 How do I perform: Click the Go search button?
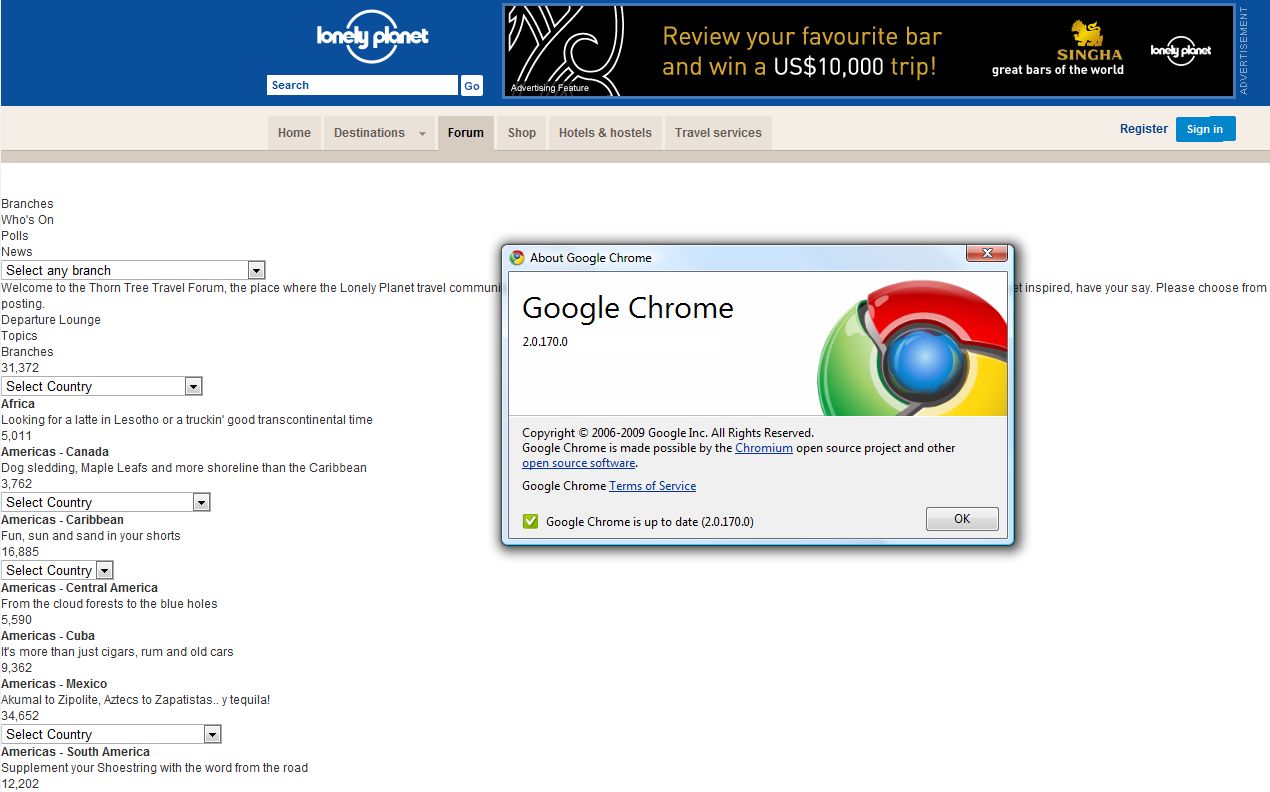(472, 86)
